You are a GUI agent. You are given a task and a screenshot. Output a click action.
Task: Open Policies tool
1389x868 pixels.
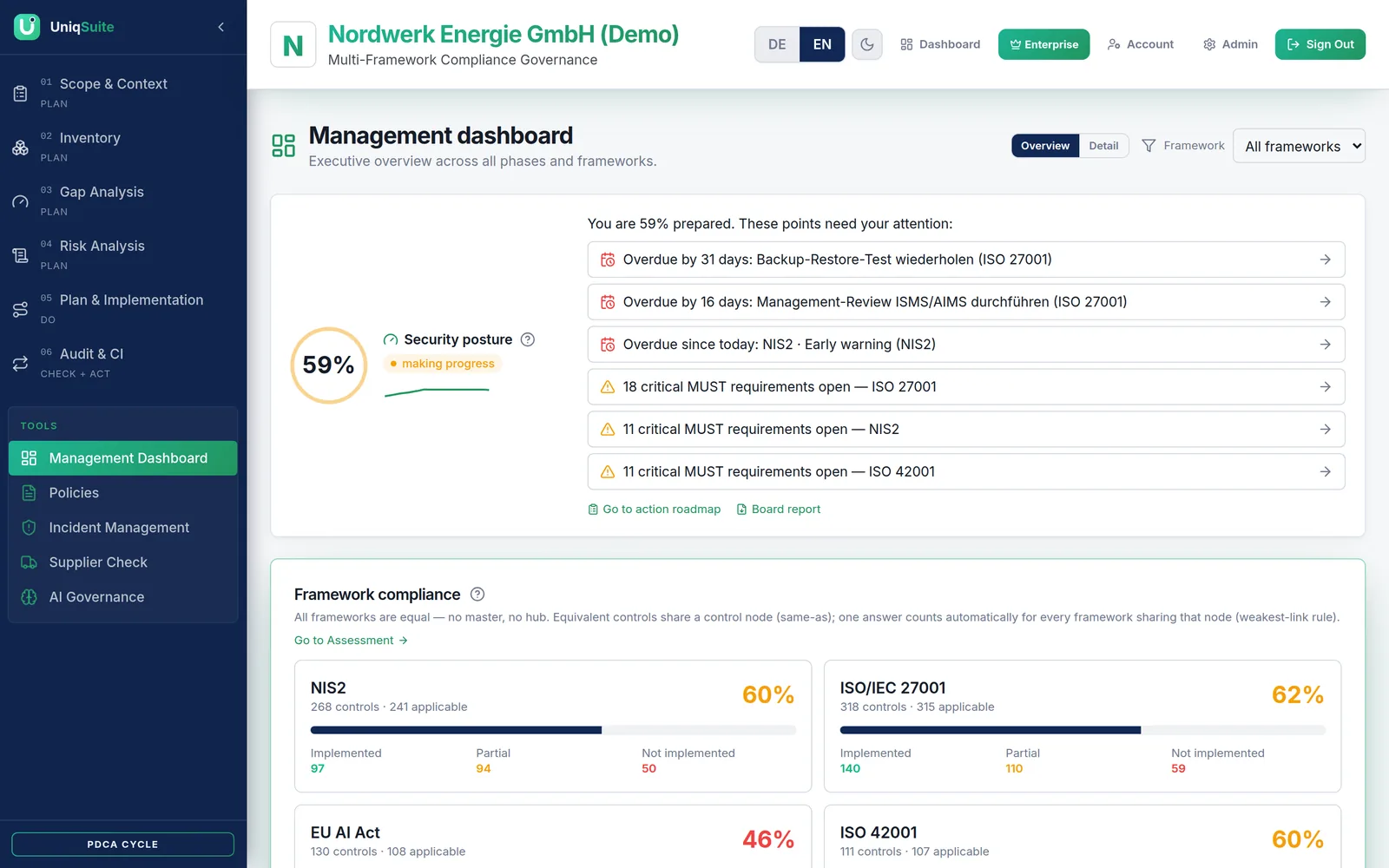click(x=122, y=493)
